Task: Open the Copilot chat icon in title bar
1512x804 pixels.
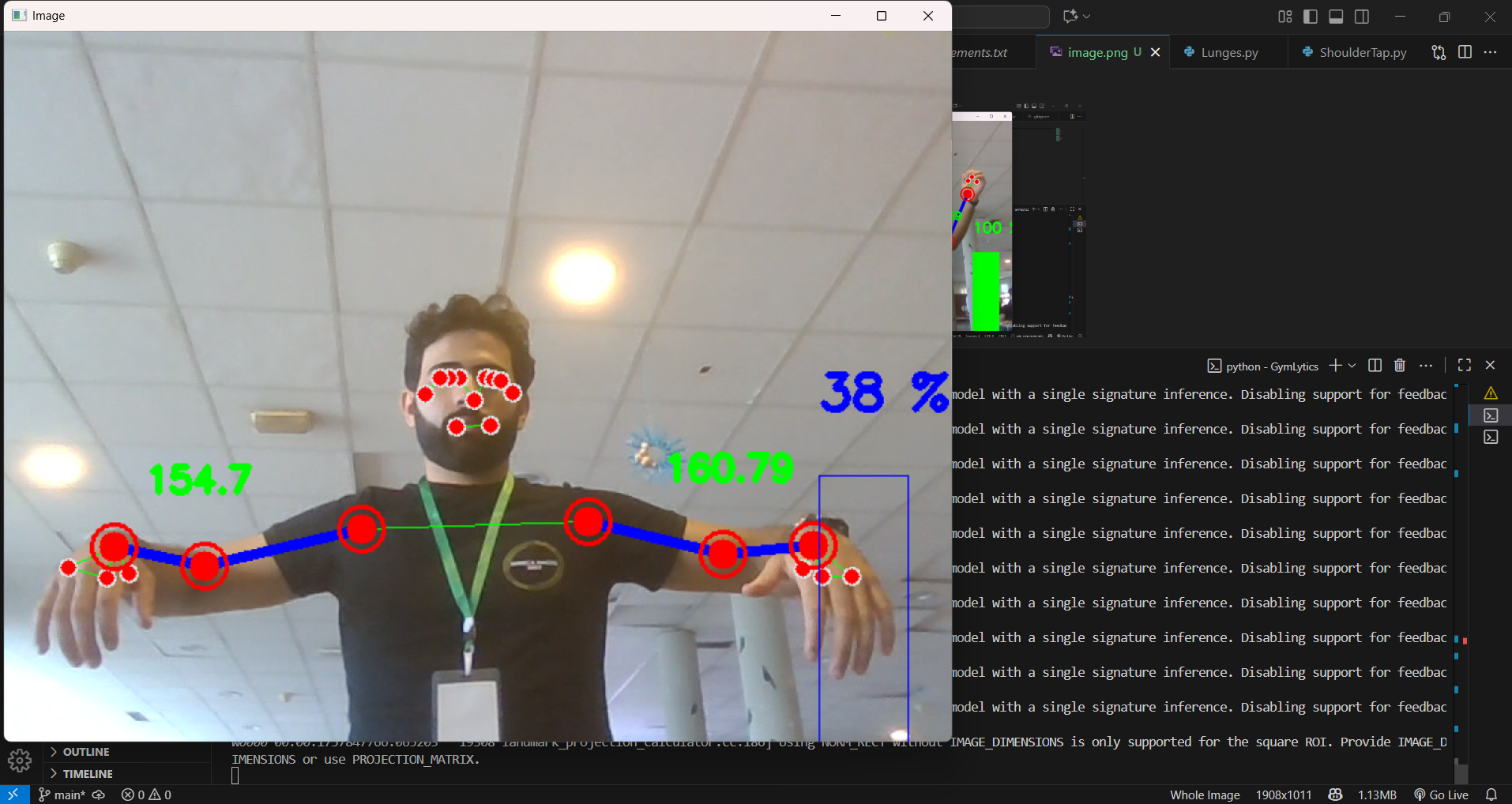Action: [1070, 16]
